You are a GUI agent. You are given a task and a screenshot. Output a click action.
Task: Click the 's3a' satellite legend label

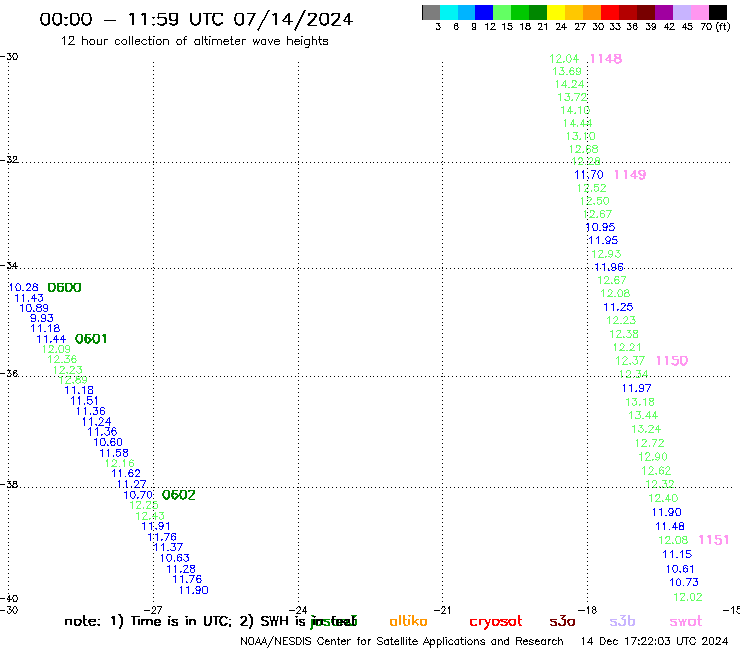(x=562, y=622)
